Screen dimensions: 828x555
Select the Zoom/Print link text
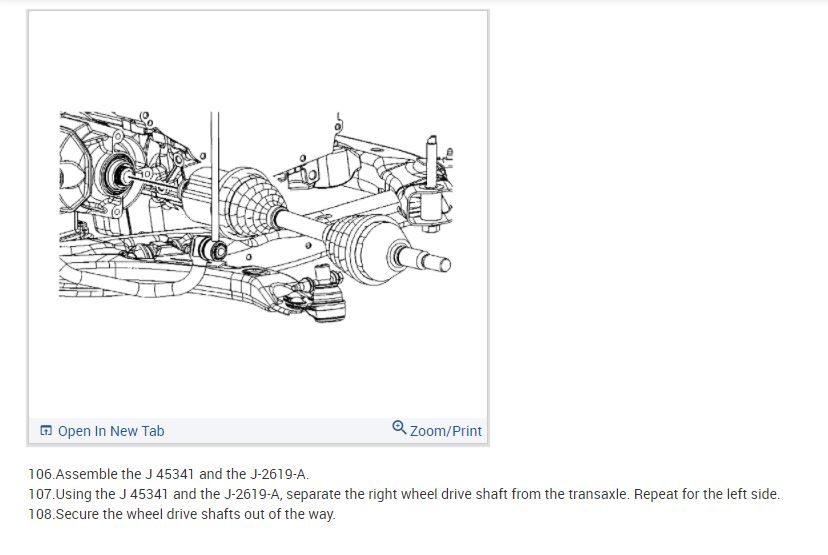[446, 431]
